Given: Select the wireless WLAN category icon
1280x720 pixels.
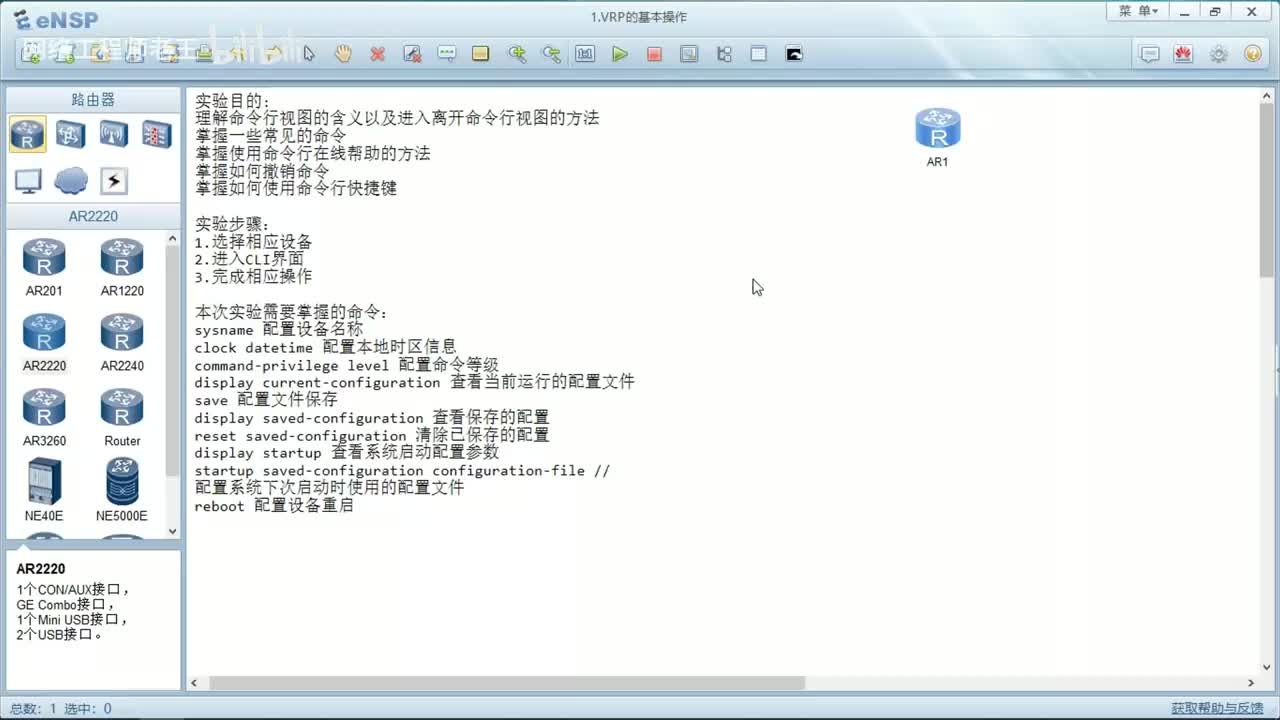Looking at the screenshot, I should click(113, 134).
